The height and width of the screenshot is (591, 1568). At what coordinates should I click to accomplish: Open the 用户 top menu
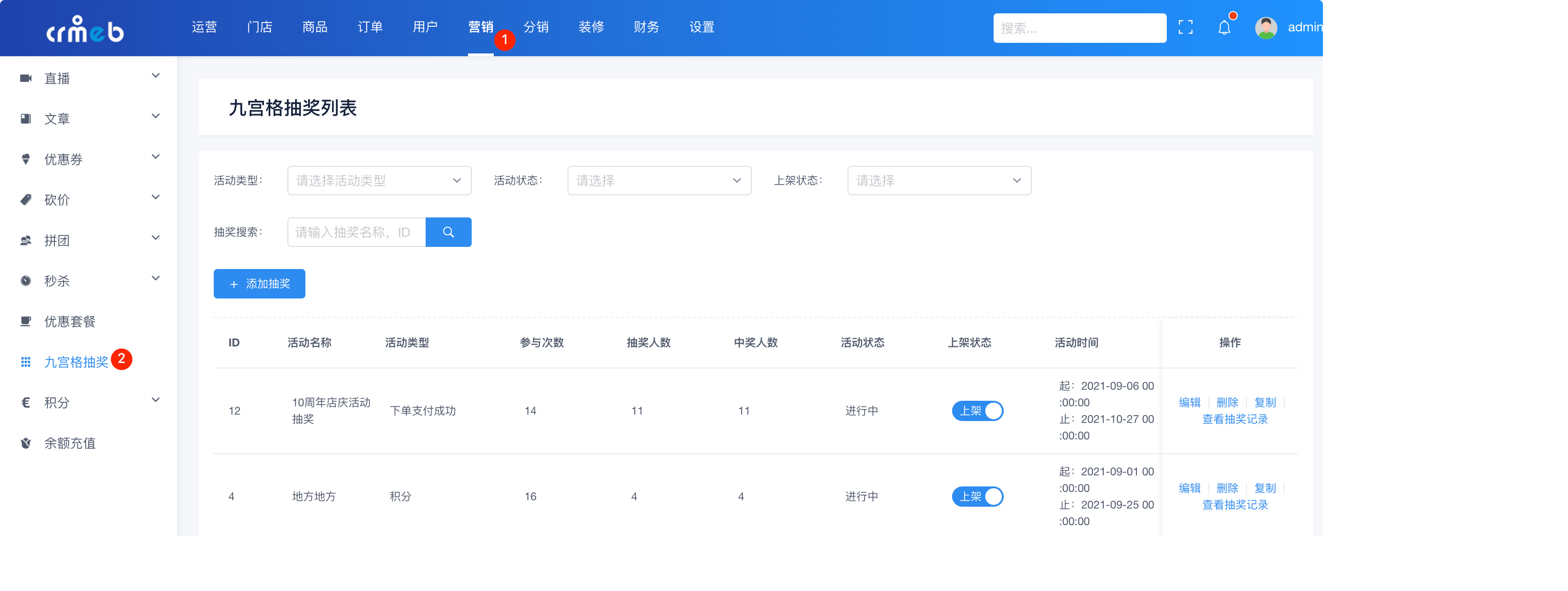pos(426,27)
